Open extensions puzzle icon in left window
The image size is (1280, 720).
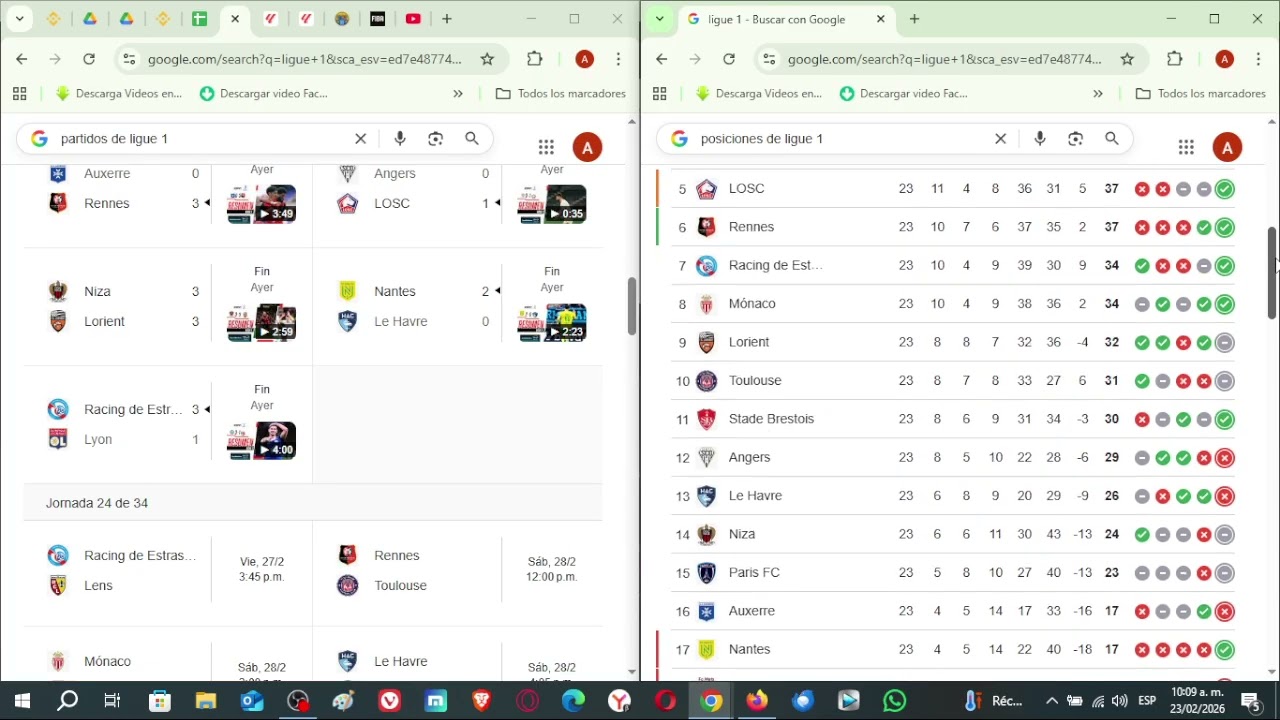pos(535,59)
